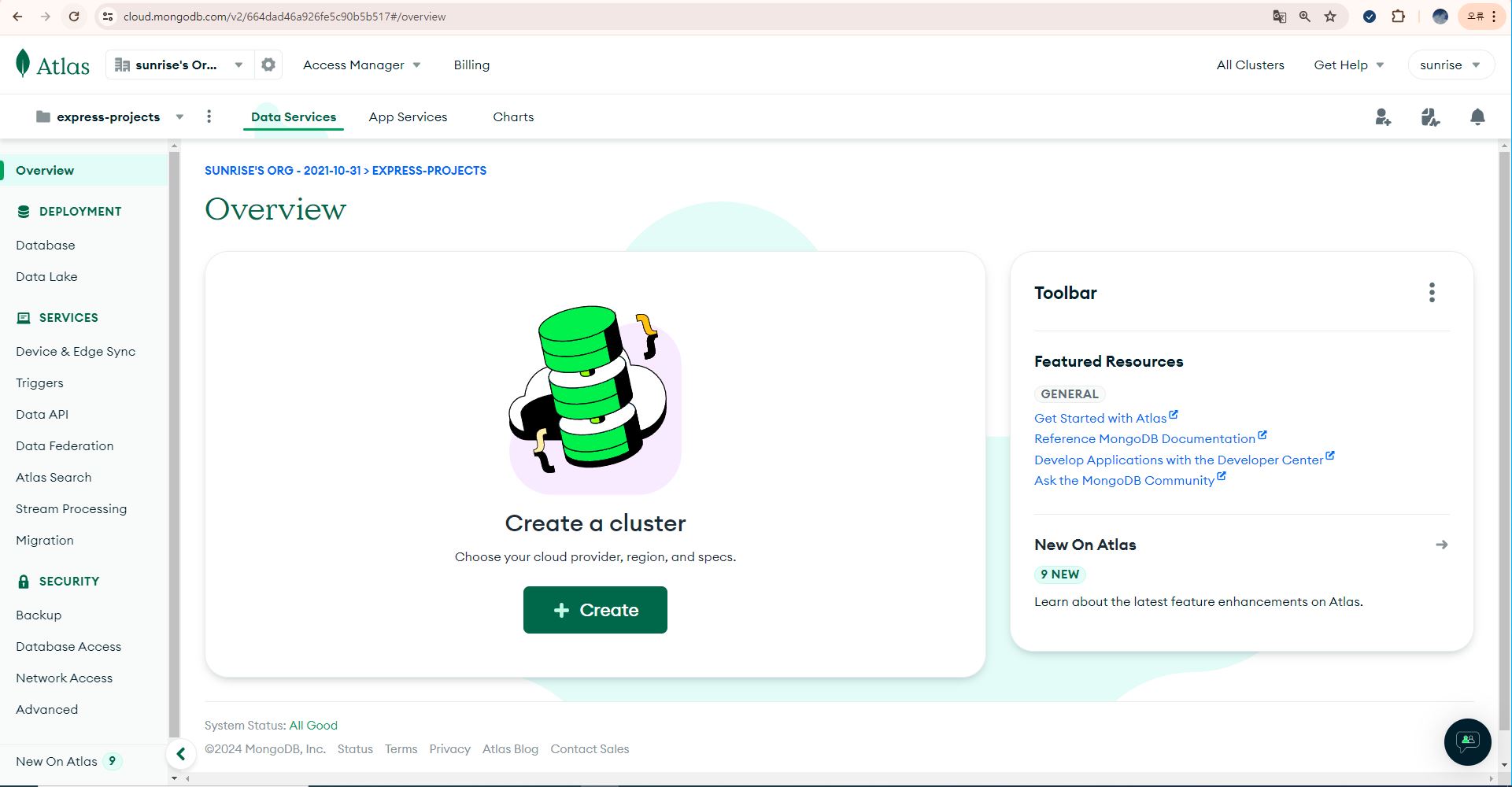Switch to the Data Services tab

coord(294,116)
